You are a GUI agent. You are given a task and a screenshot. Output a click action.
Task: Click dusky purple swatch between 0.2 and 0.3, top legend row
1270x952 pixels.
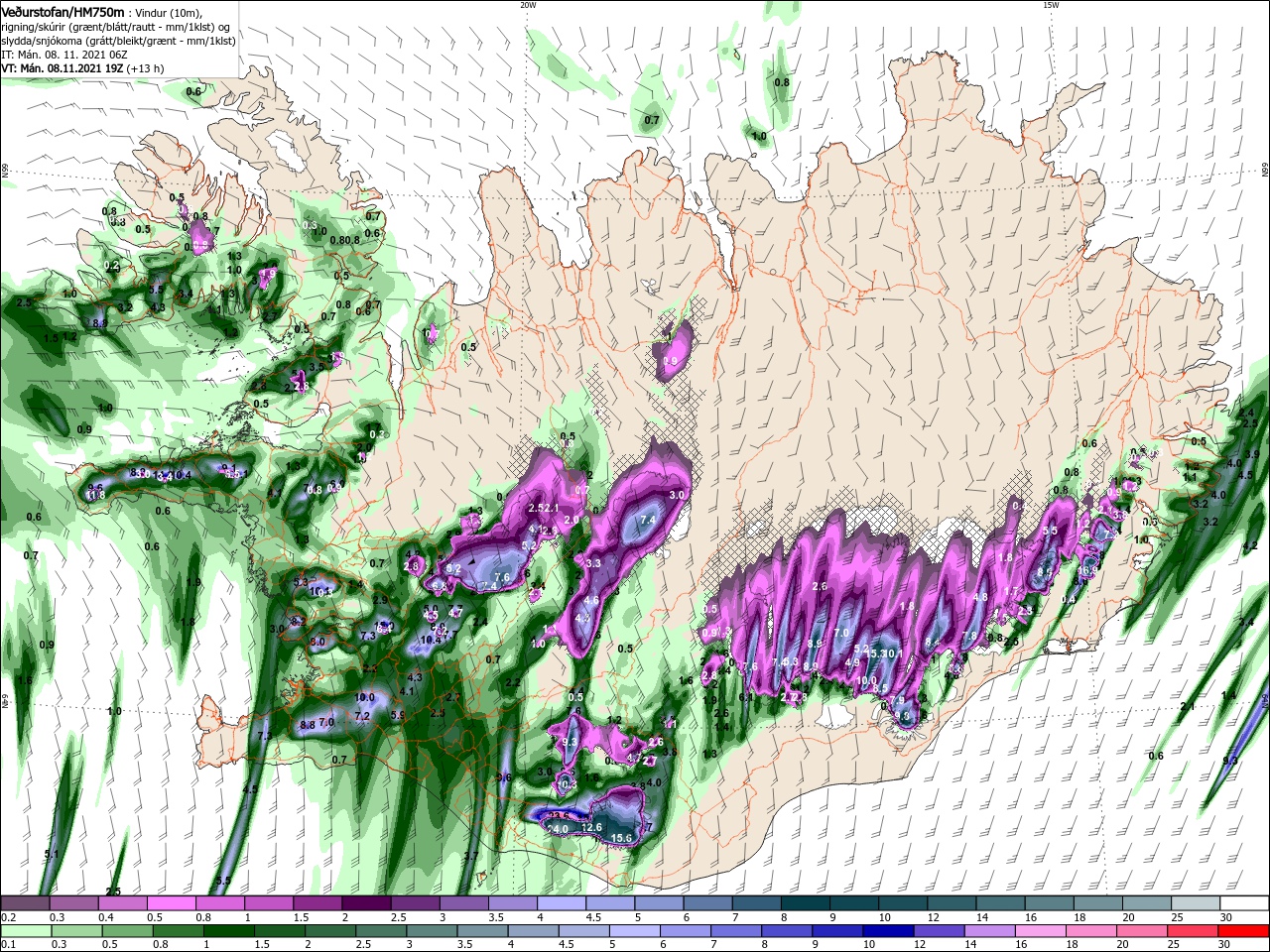click(25, 903)
